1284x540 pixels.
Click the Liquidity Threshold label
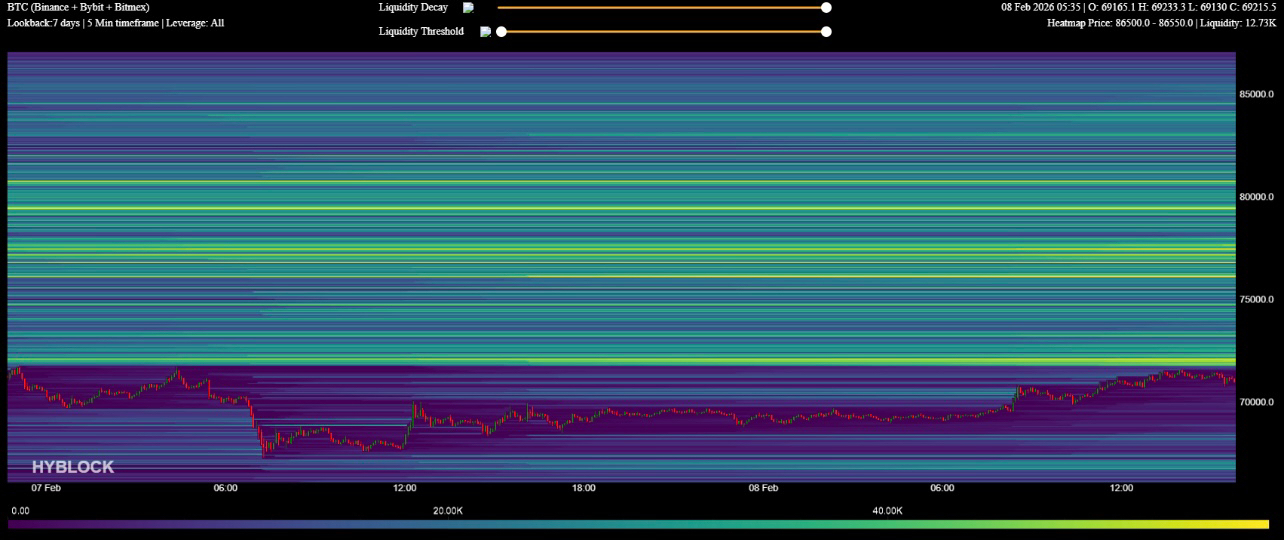[421, 32]
